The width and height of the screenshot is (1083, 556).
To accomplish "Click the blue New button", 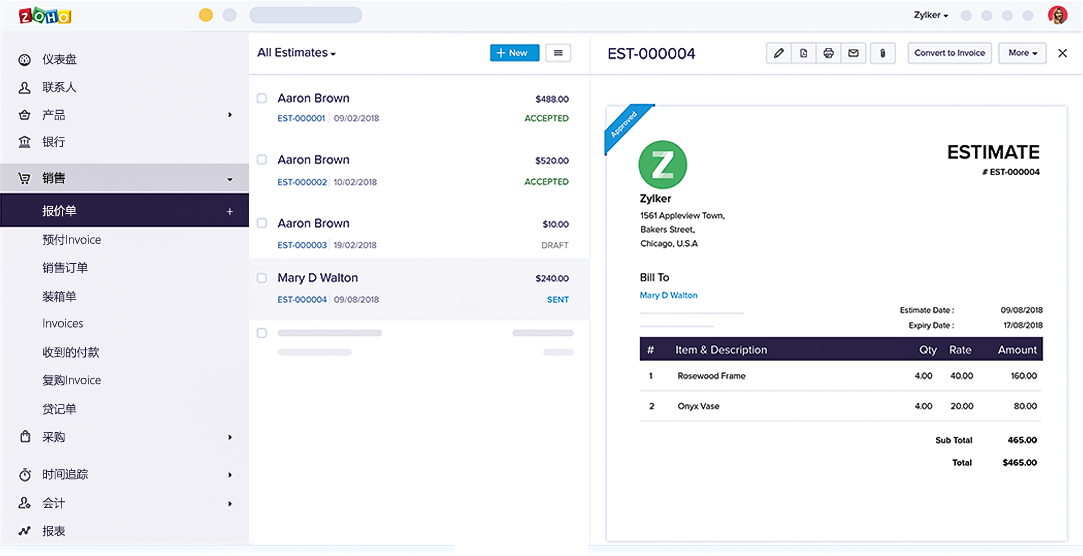I will [x=515, y=52].
